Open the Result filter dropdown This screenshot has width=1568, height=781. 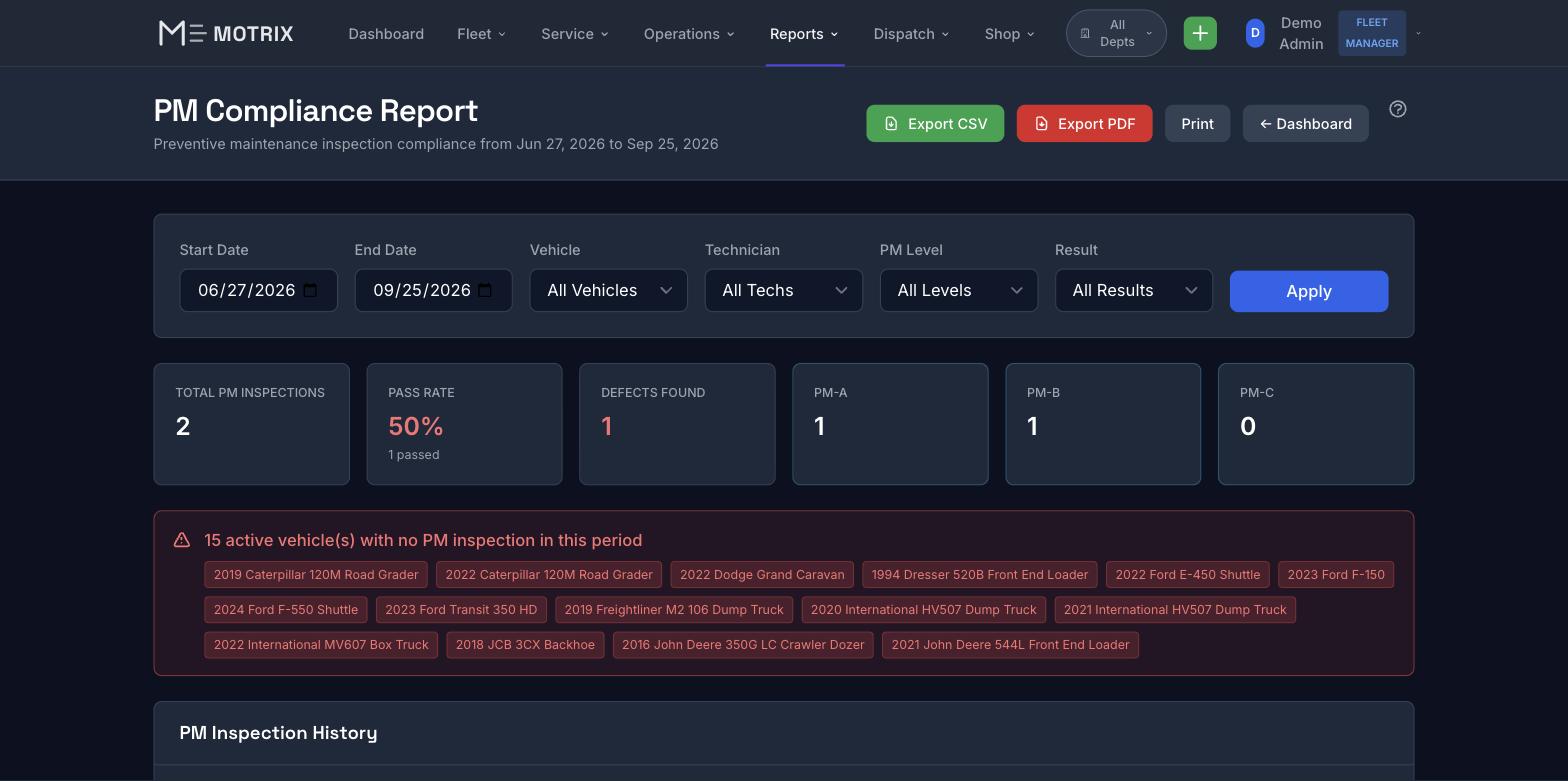(x=1134, y=290)
